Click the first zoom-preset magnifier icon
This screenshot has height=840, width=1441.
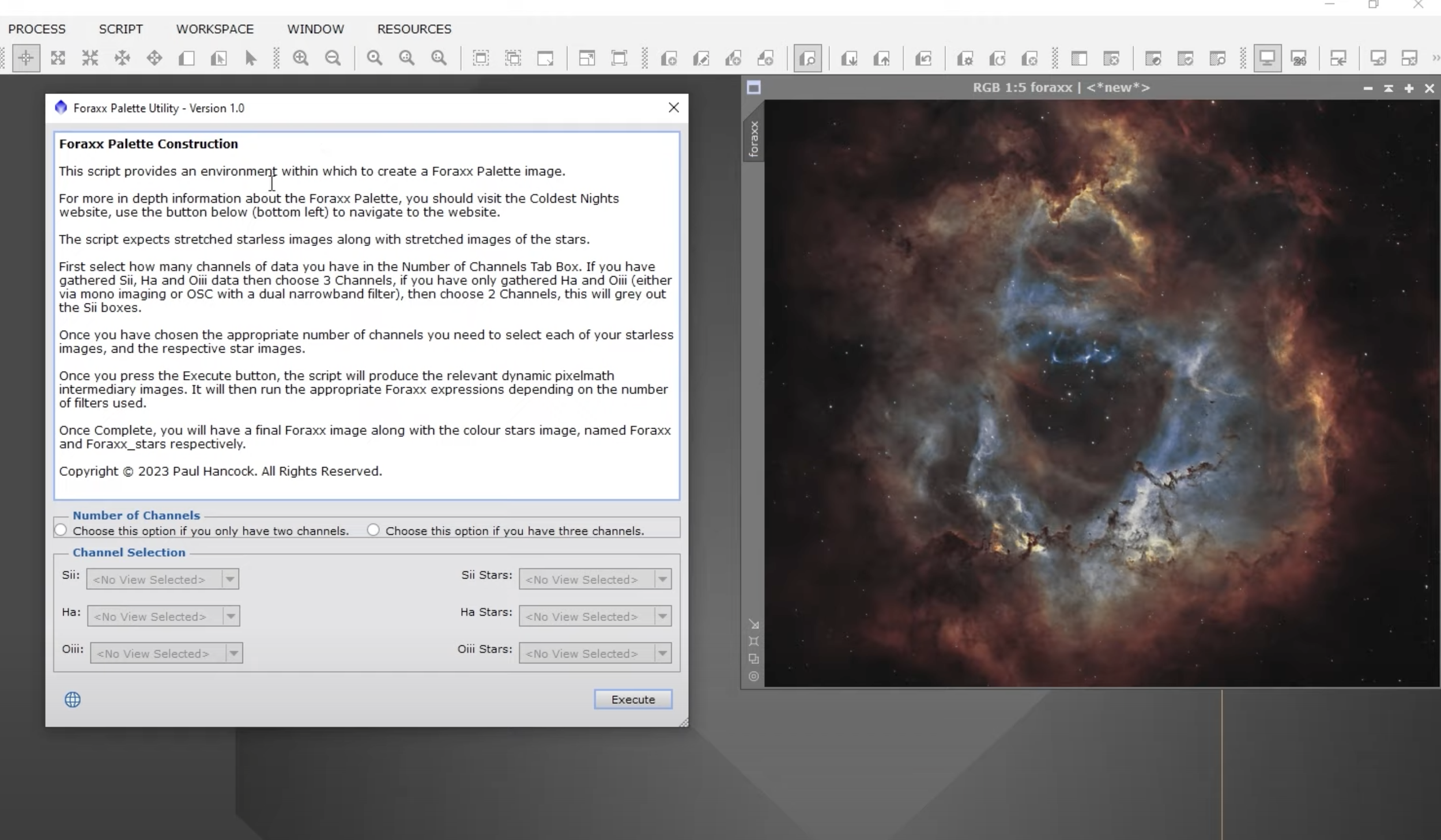click(375, 58)
